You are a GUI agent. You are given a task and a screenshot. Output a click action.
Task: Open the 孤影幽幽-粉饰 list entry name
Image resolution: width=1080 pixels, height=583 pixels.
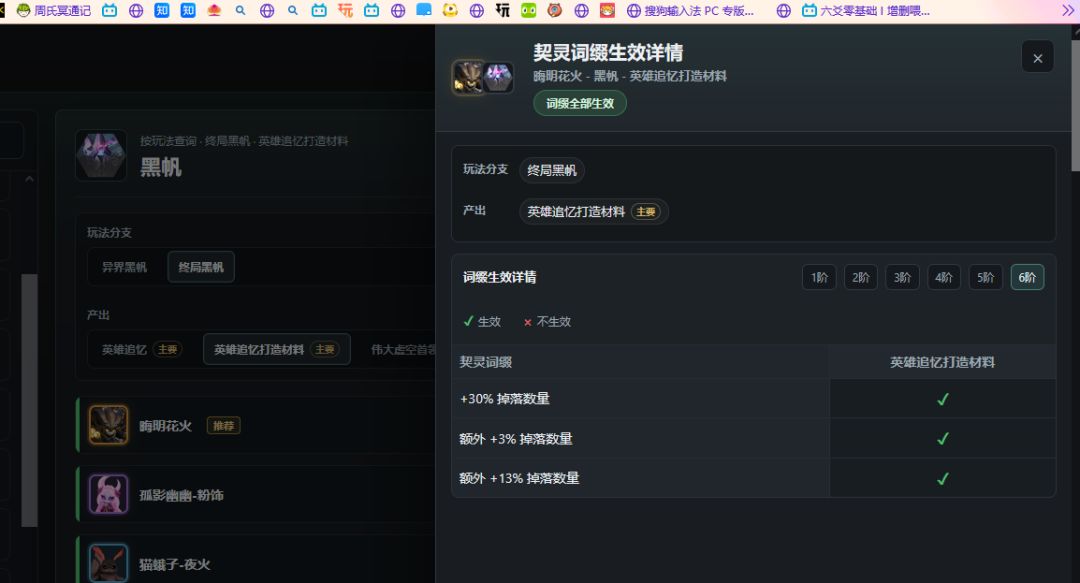tap(182, 495)
